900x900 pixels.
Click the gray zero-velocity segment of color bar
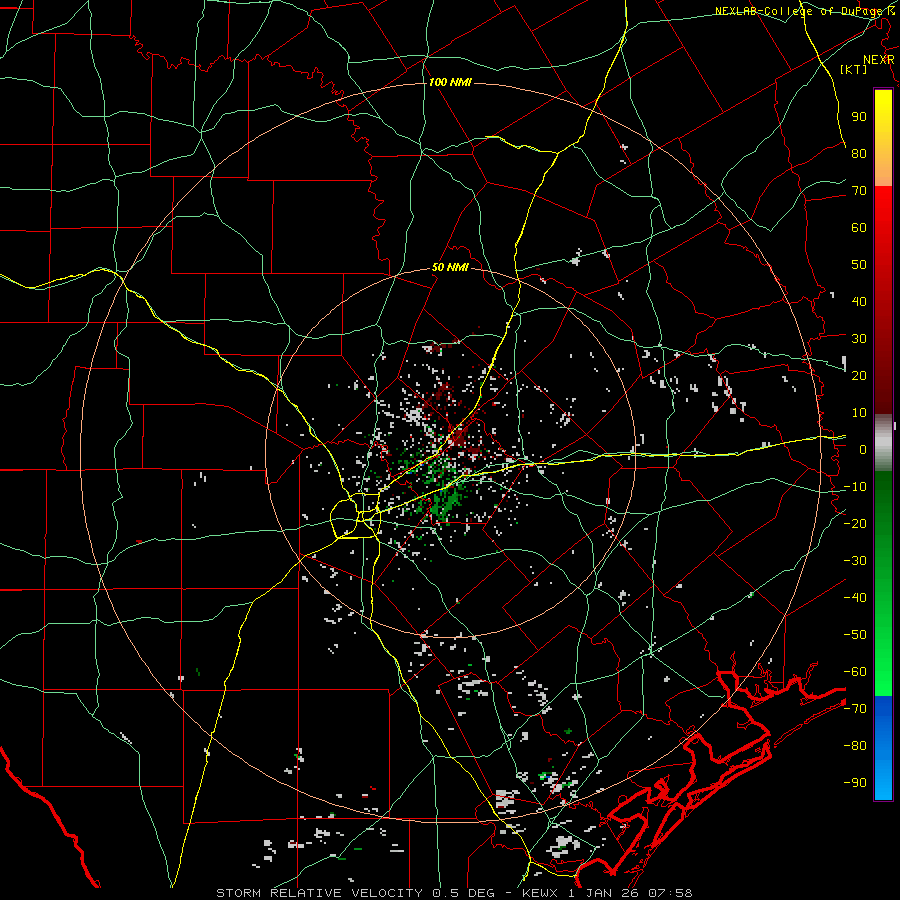(883, 442)
